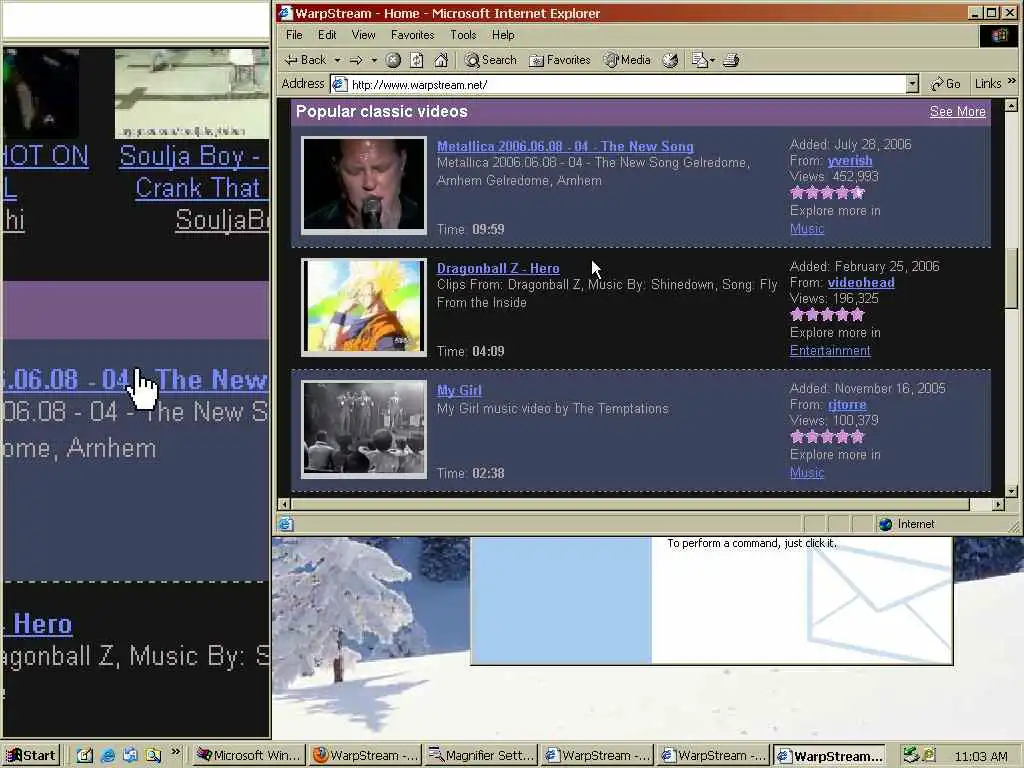Click the magnified Hero link in magnifier pane
This screenshot has width=1024, height=768.
[40, 624]
